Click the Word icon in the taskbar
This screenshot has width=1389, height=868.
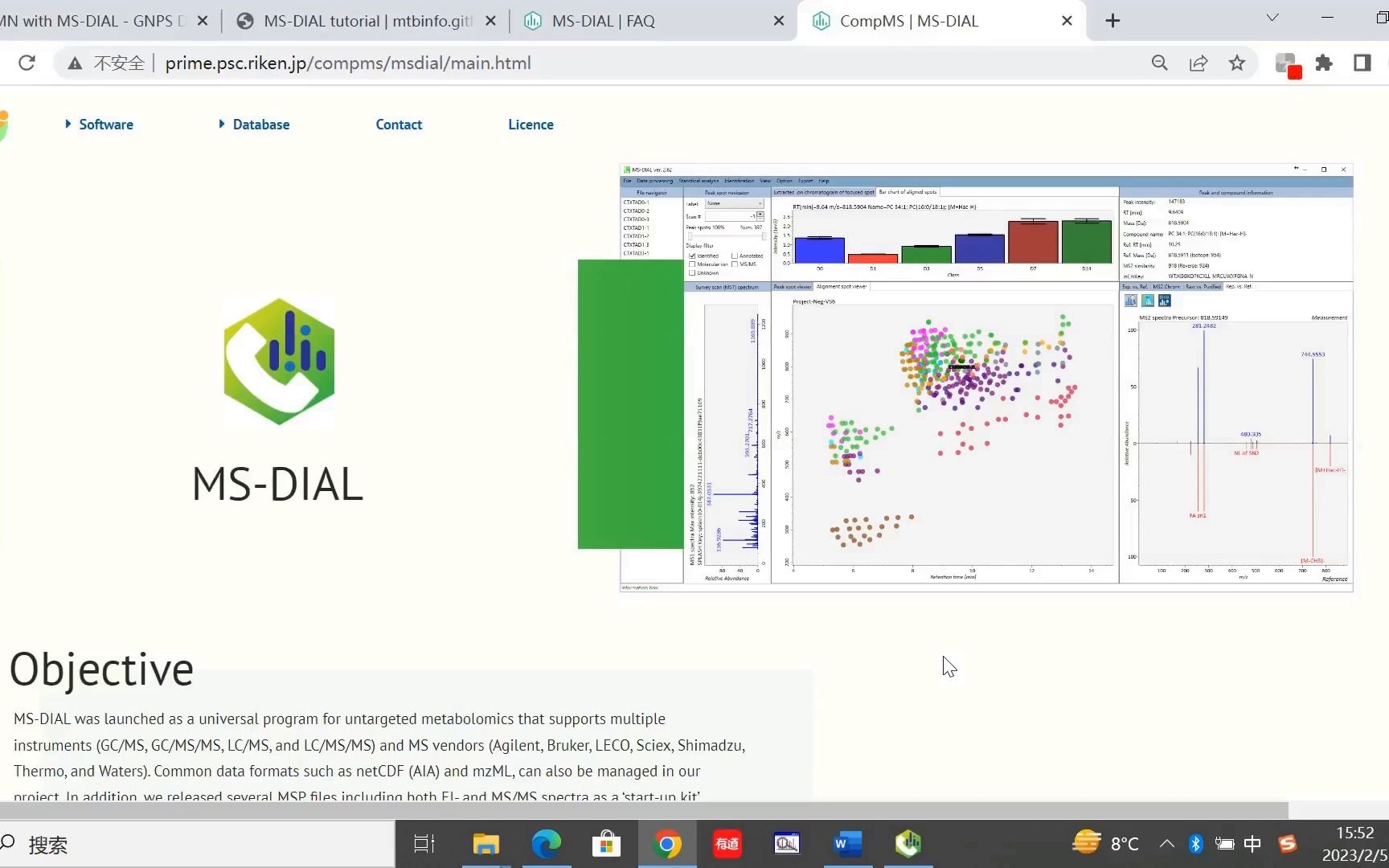846,844
